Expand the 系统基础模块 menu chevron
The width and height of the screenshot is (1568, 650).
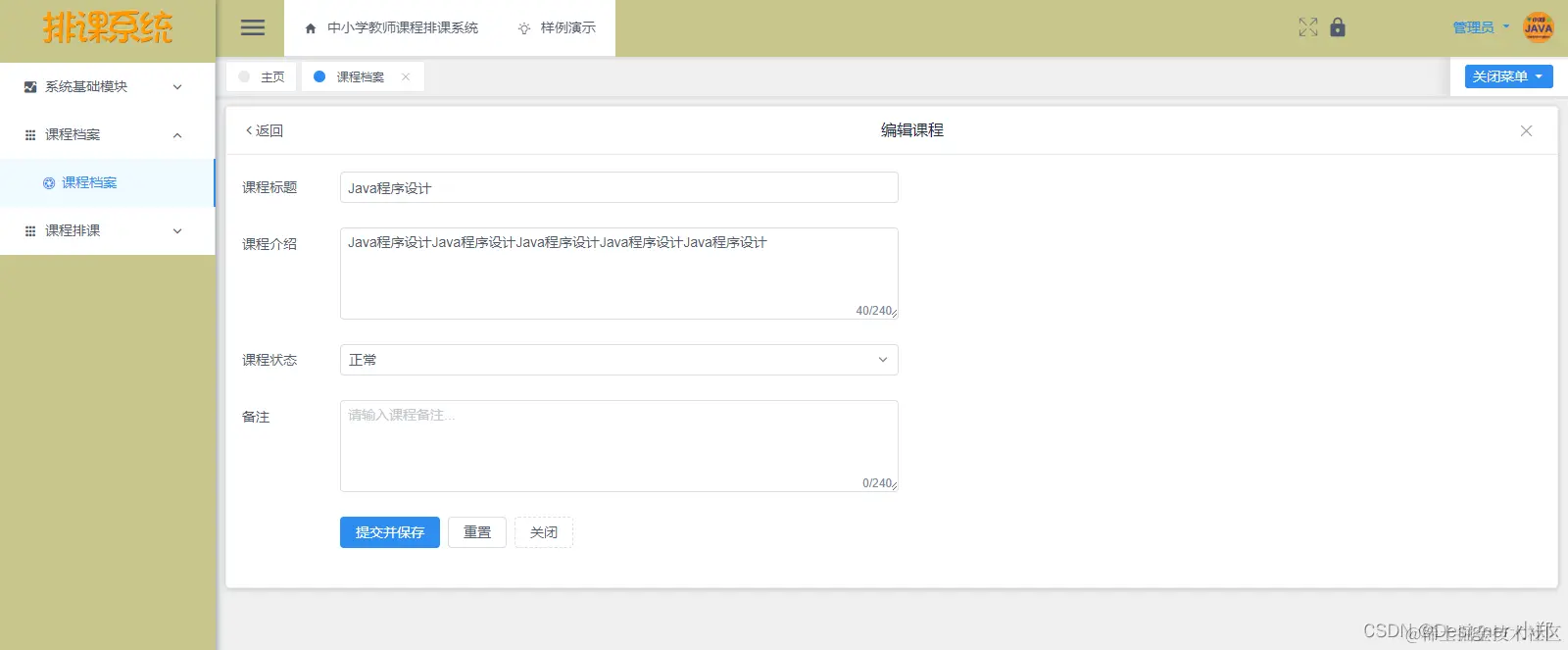pos(177,87)
